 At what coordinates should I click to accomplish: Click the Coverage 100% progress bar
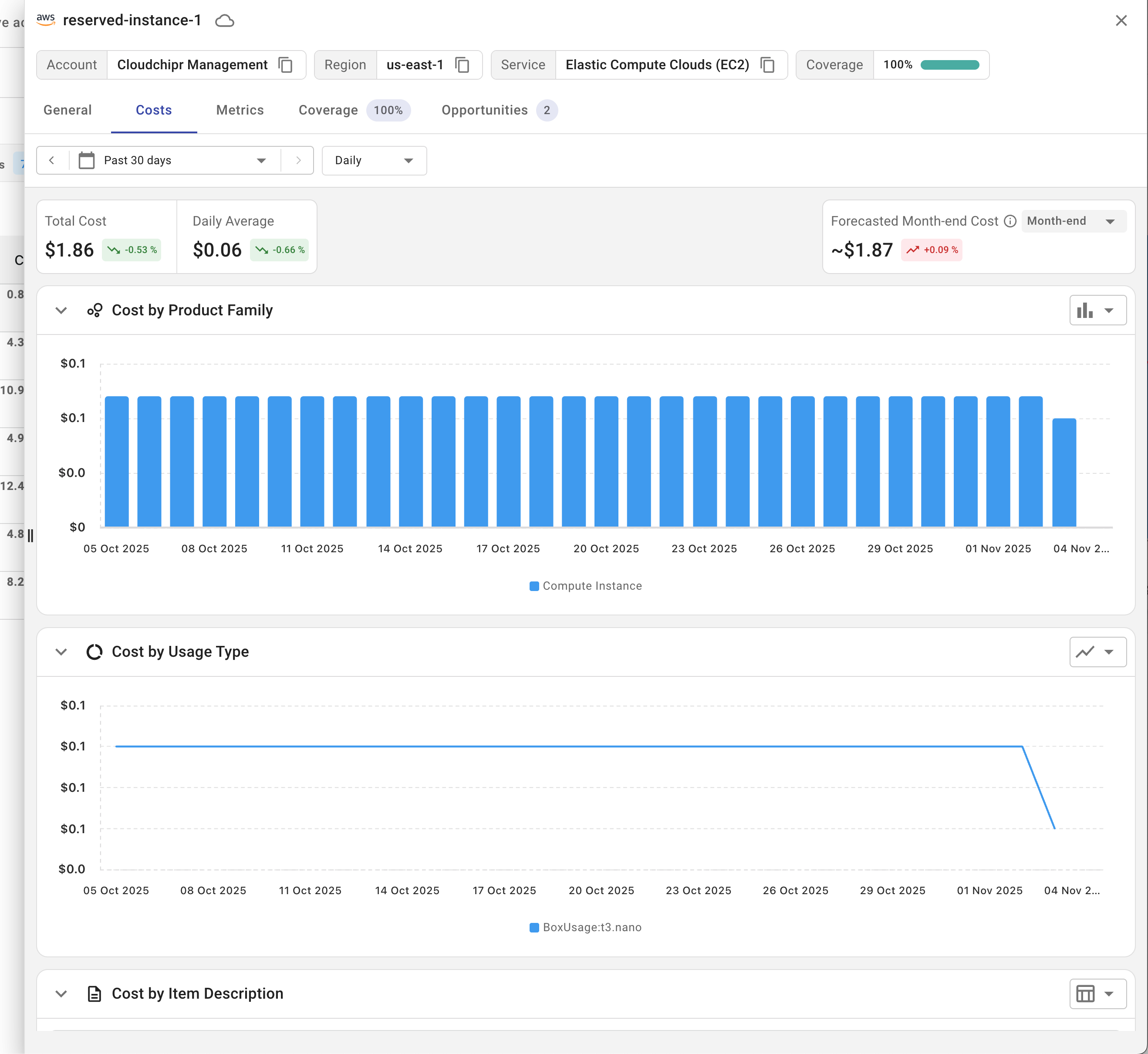949,65
